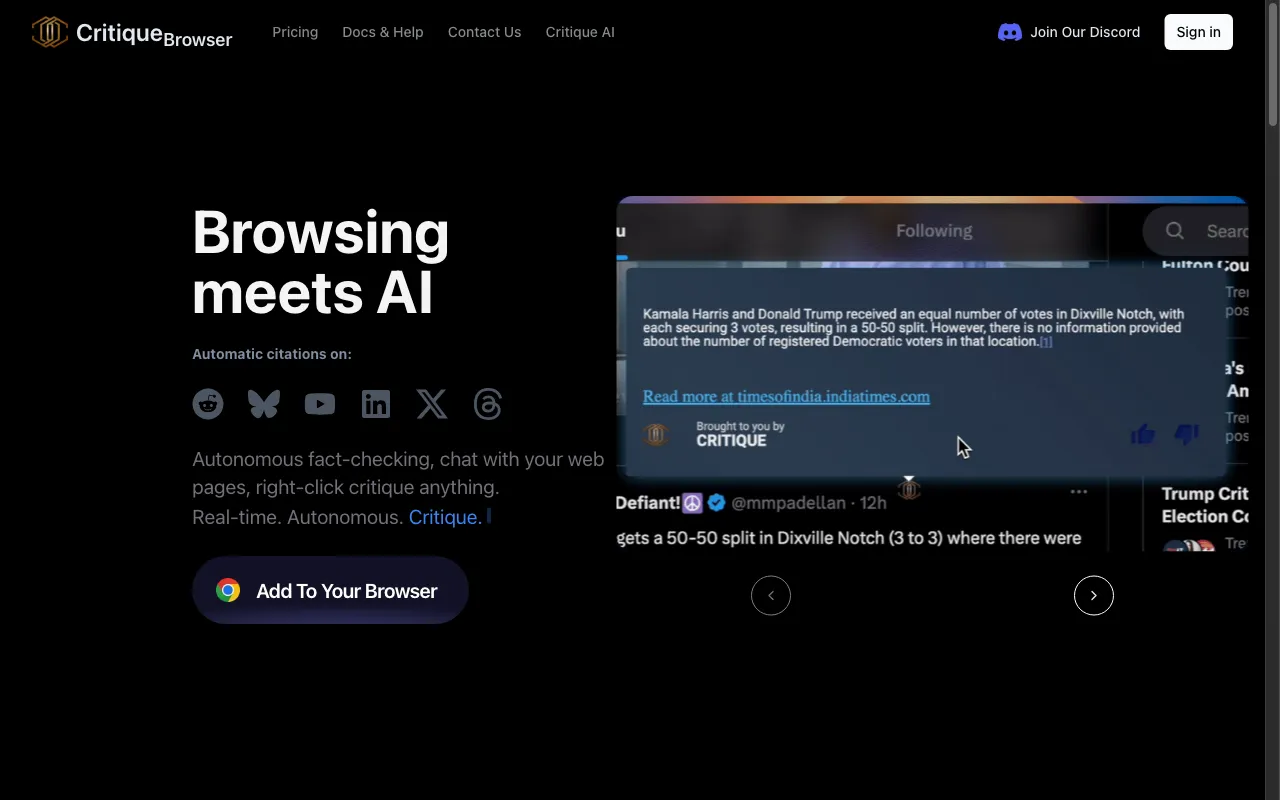Click the Sign in button
The height and width of the screenshot is (800, 1280).
[1198, 32]
